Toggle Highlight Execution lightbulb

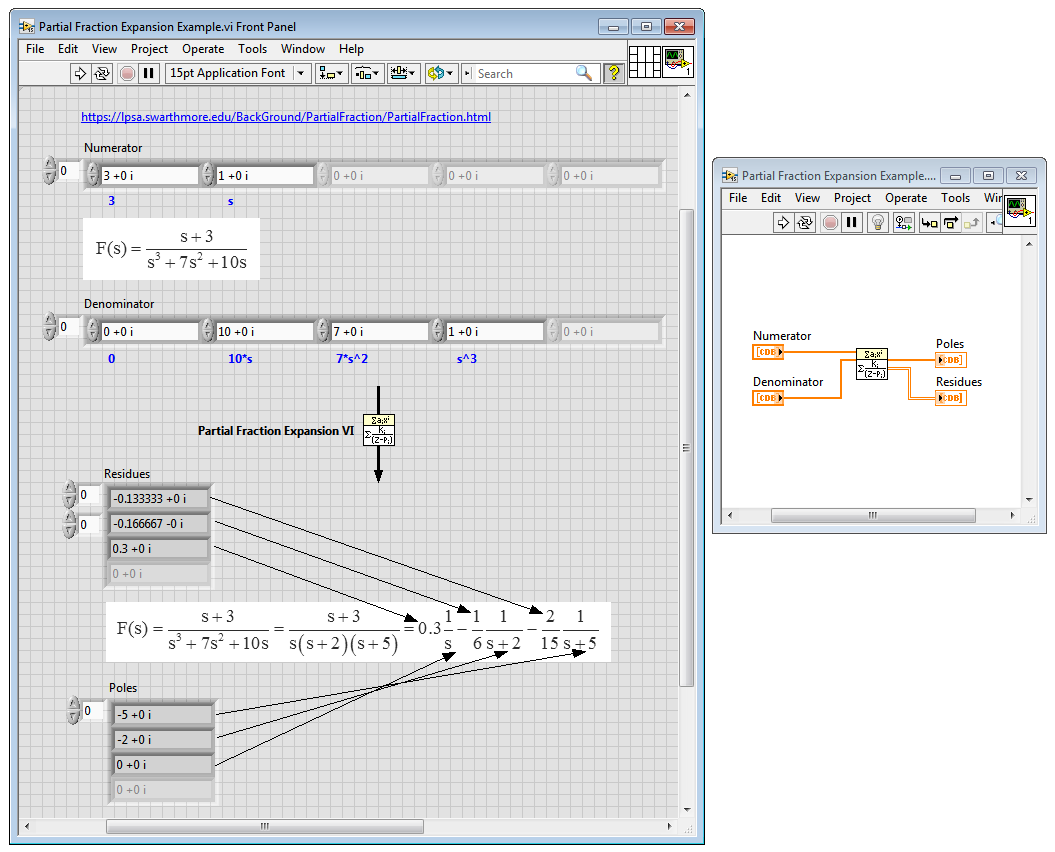point(877,223)
